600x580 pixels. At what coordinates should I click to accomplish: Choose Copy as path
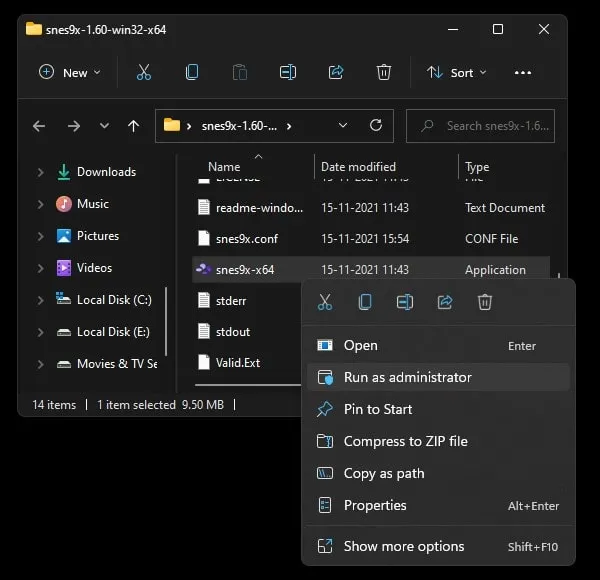439,473
